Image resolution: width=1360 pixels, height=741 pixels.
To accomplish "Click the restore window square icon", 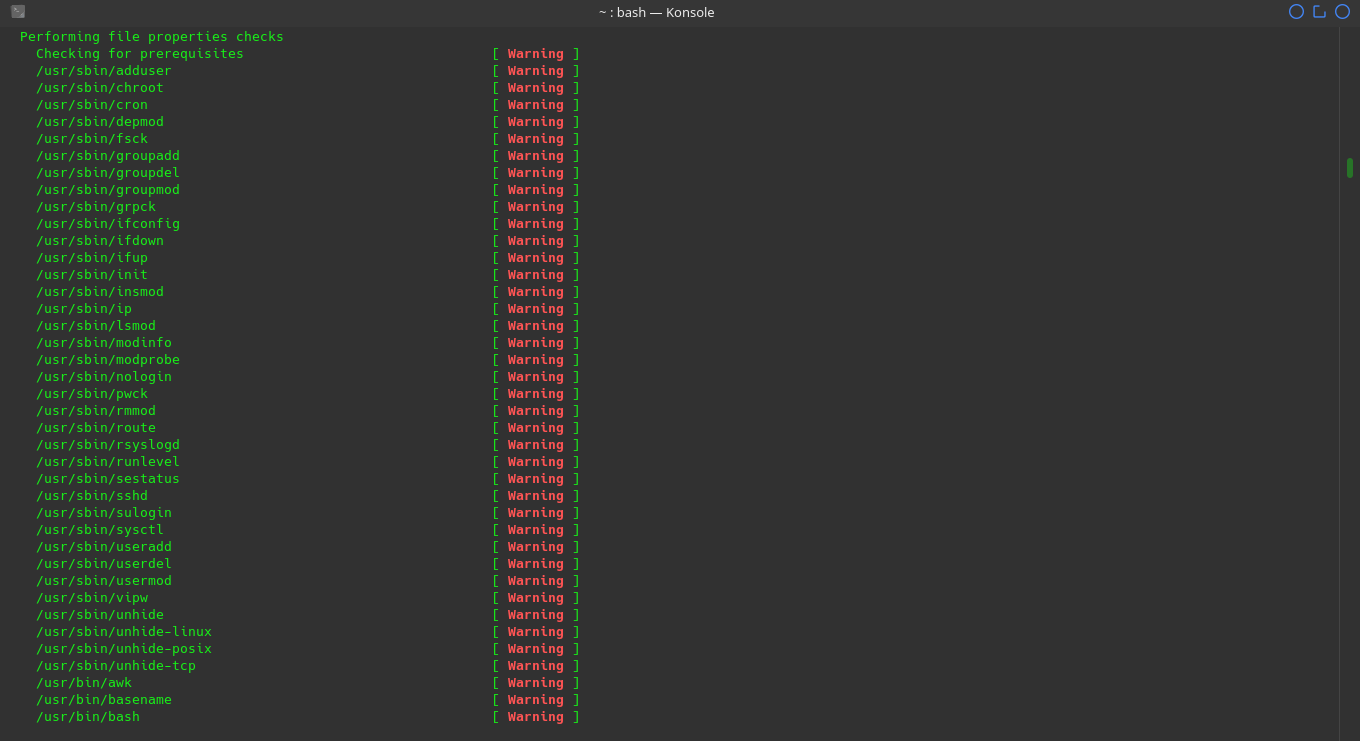I will (x=1319, y=12).
